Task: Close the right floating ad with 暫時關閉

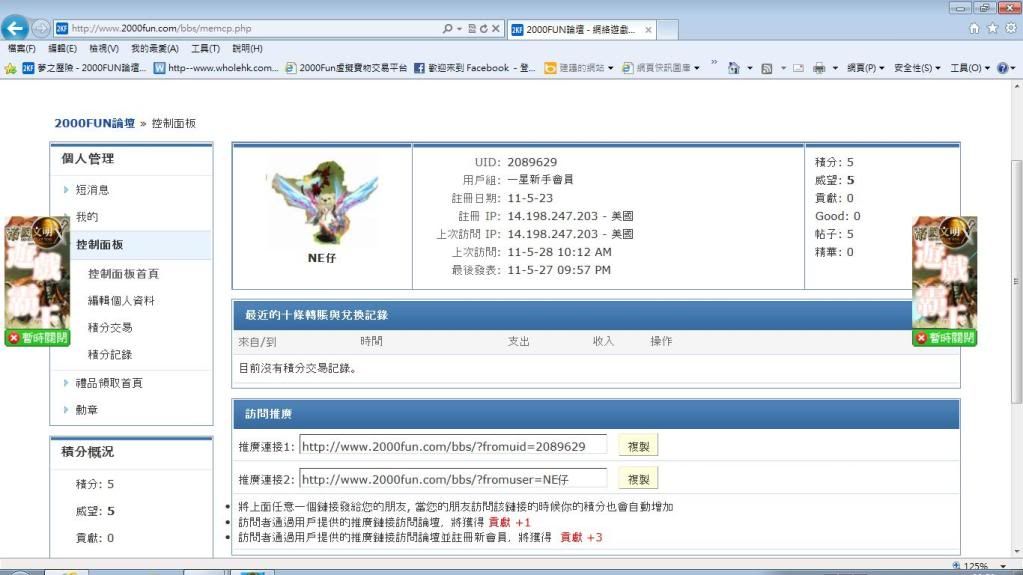Action: coord(944,338)
